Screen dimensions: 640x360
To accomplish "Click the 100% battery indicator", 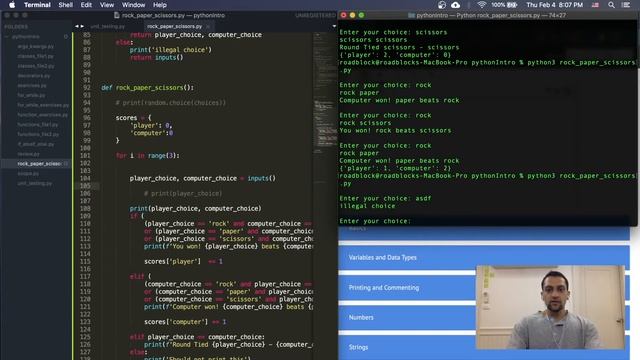I will point(504,5).
